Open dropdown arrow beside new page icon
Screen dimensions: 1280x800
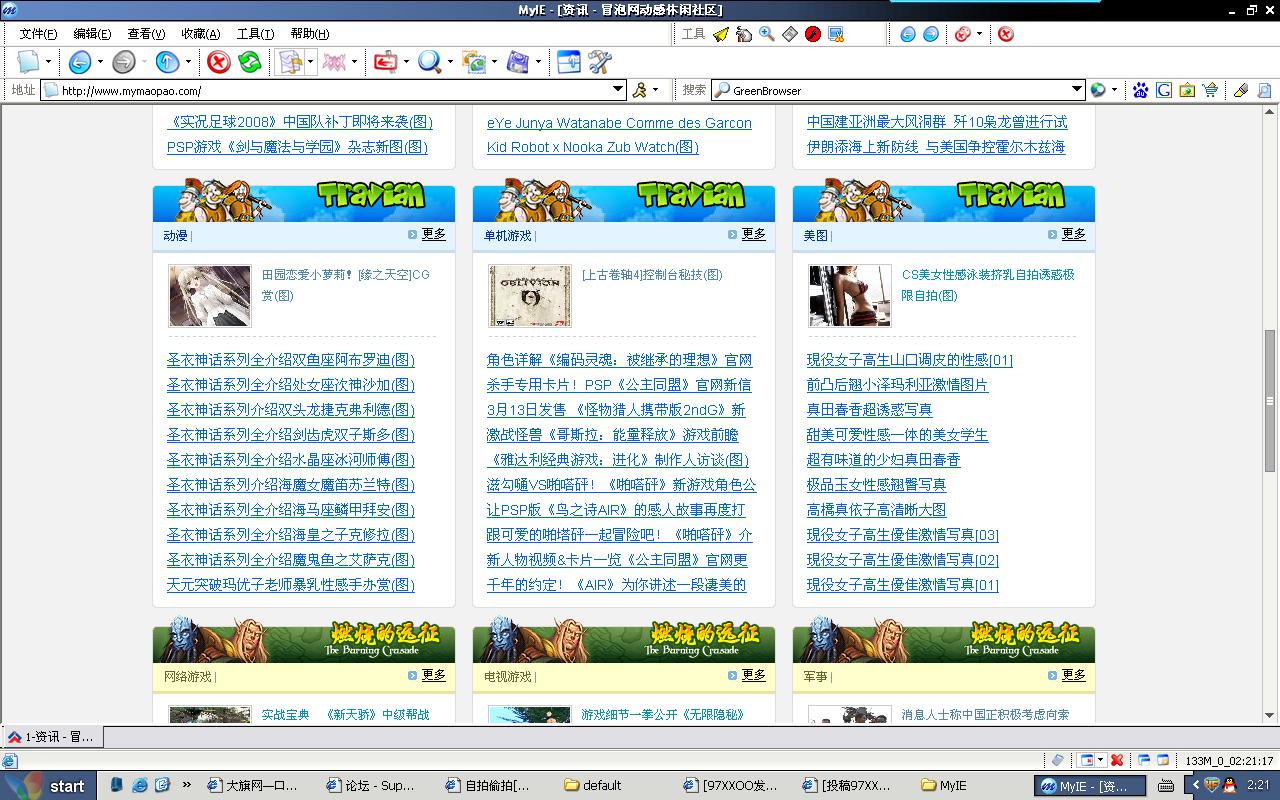pos(48,62)
